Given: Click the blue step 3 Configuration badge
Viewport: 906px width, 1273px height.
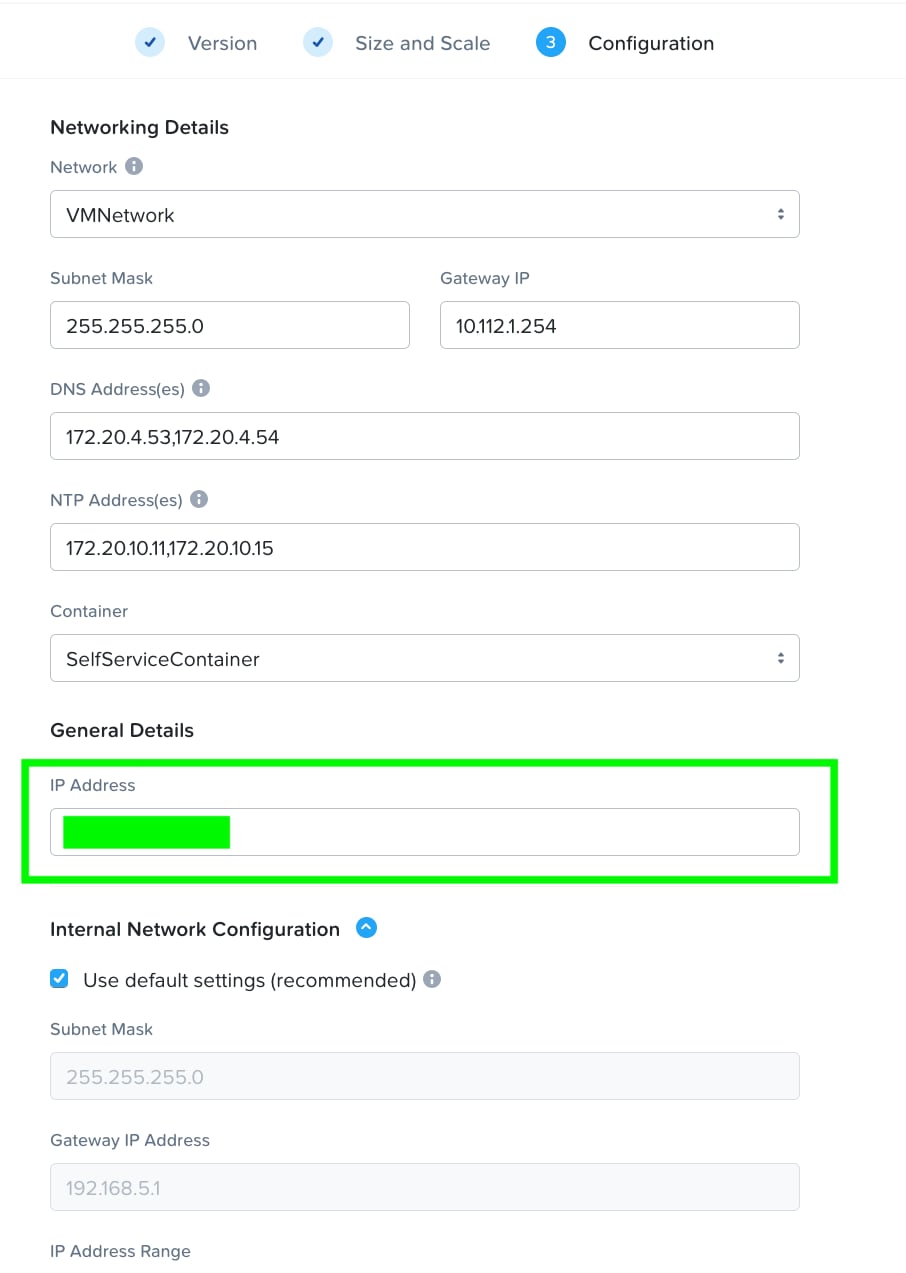Looking at the screenshot, I should [551, 43].
